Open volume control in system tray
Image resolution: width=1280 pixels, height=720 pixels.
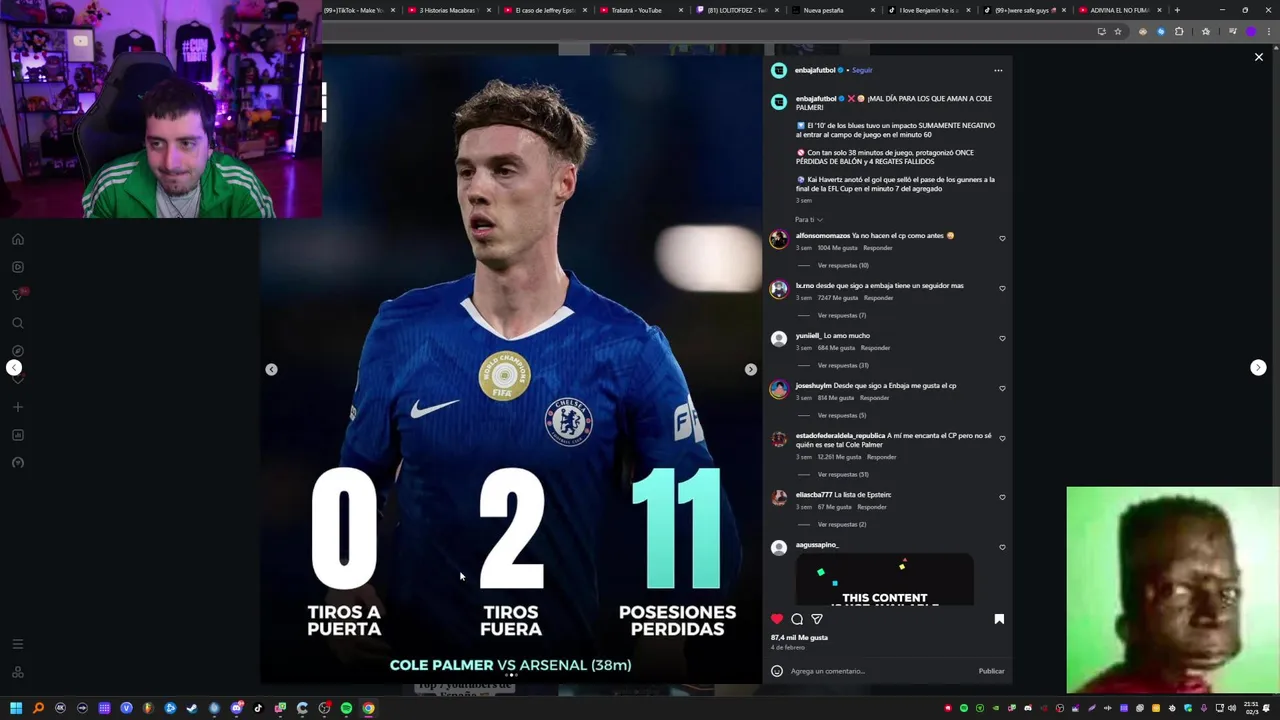coord(1232,708)
